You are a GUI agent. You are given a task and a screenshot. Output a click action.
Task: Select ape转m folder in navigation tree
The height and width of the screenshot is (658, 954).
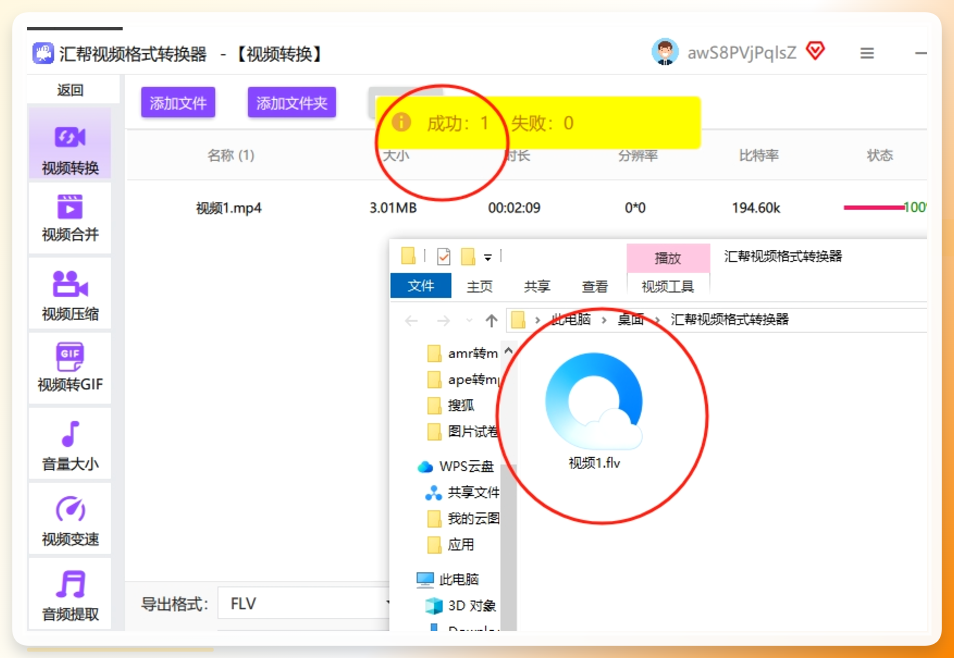coord(462,380)
